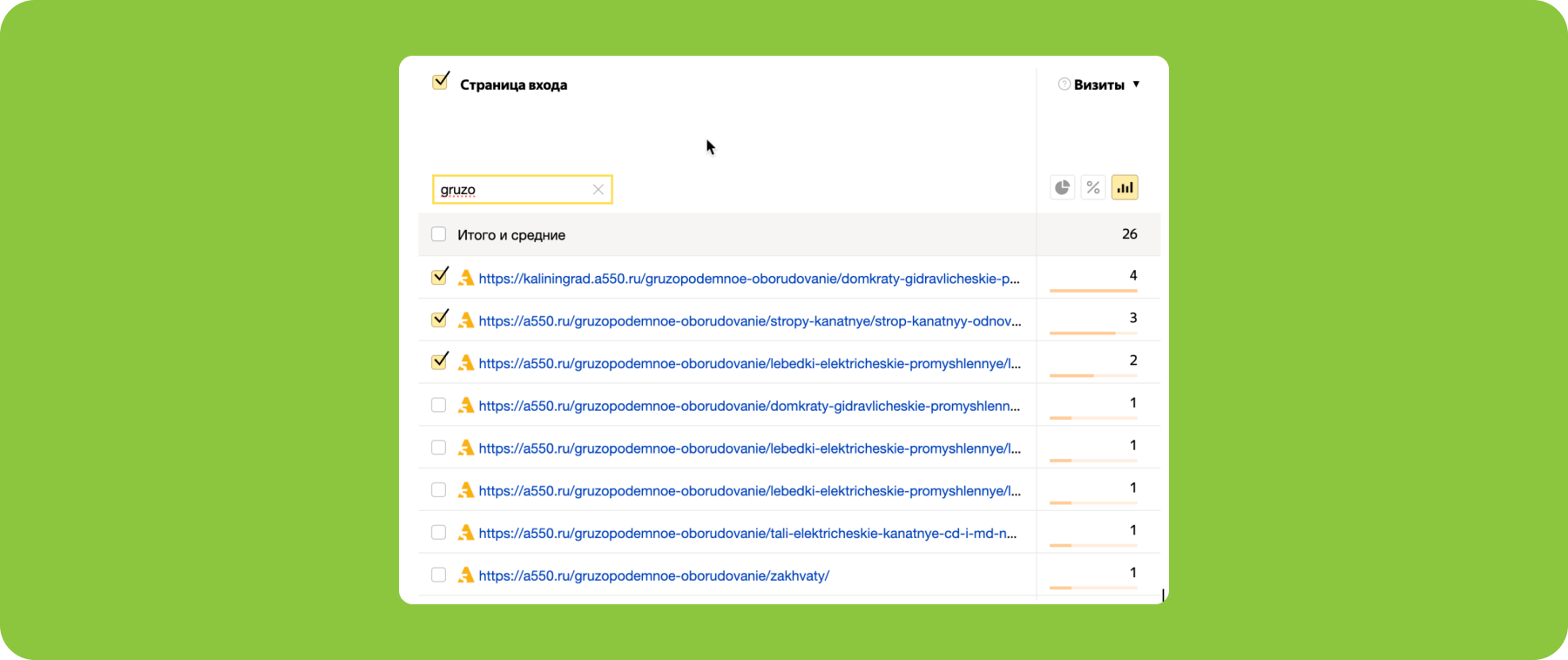1568x660 pixels.
Task: Select percentage display icon
Action: click(x=1093, y=188)
